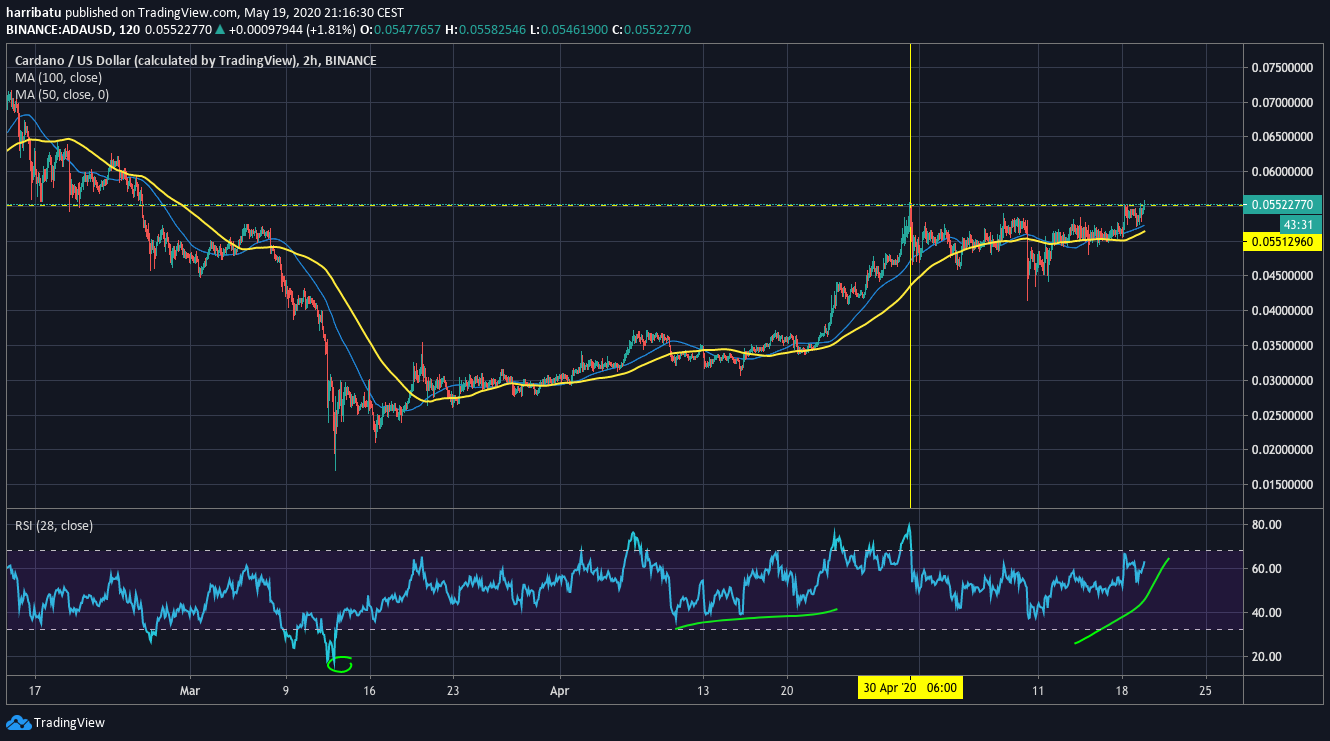The height and width of the screenshot is (741, 1330).
Task: Click the 0.01500000 price axis label
Action: point(1284,485)
